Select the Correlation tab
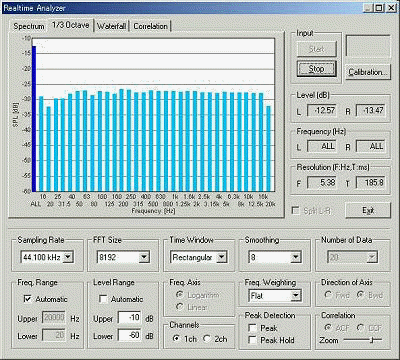Screen dimensions: 400x360 [x=150, y=26]
